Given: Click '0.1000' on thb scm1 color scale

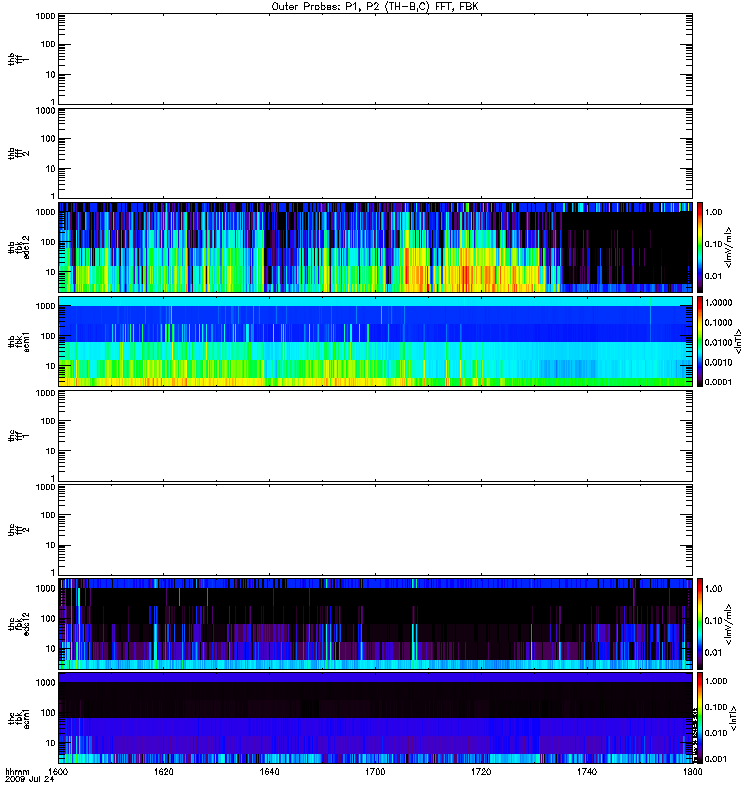Looking at the screenshot, I should (718, 322).
